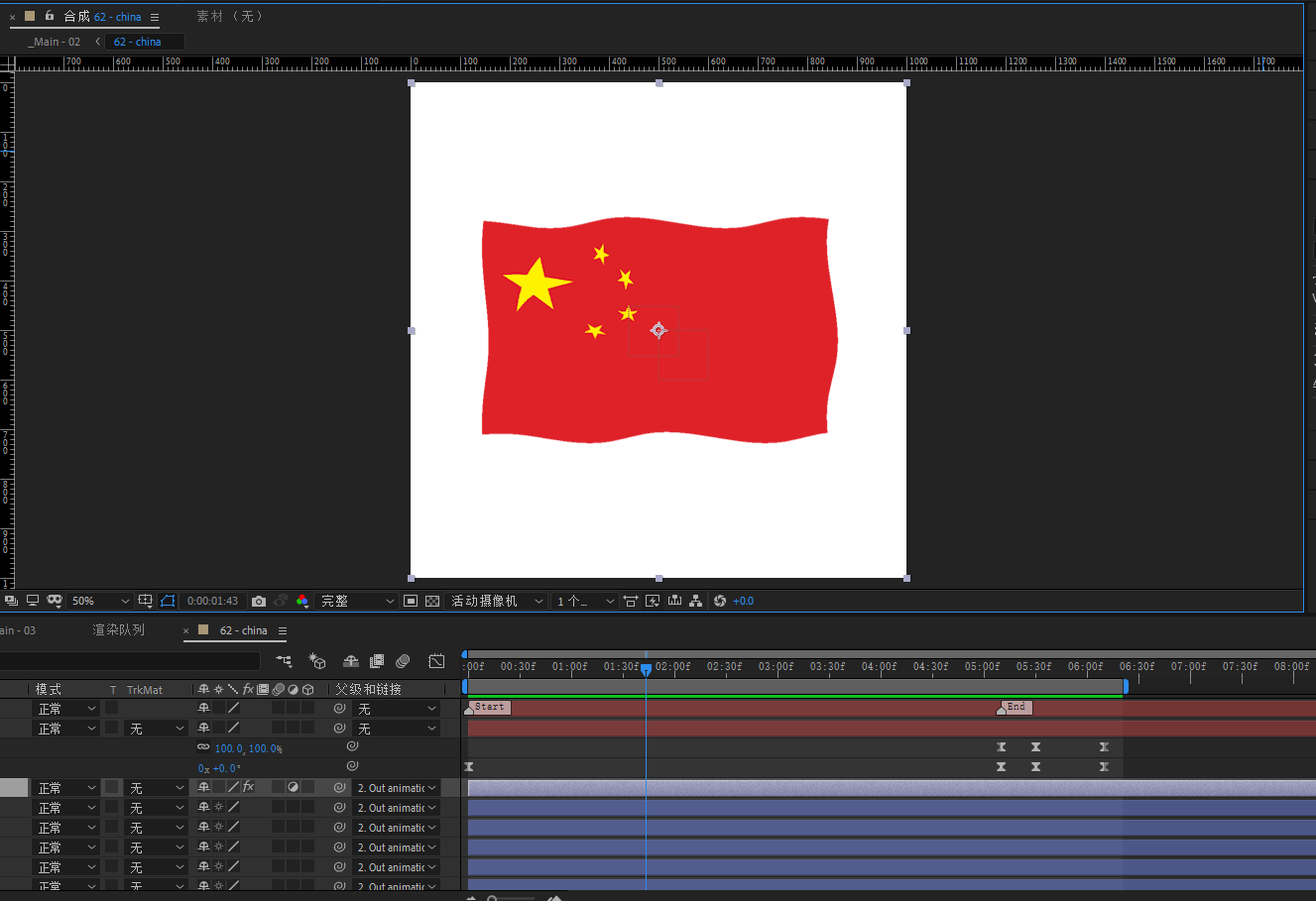Click the reset exposure aperture icon

[720, 601]
